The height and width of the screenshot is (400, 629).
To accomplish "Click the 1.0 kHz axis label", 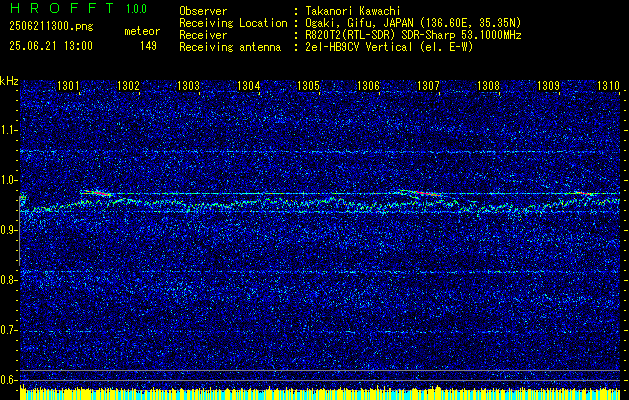I will pos(7,180).
